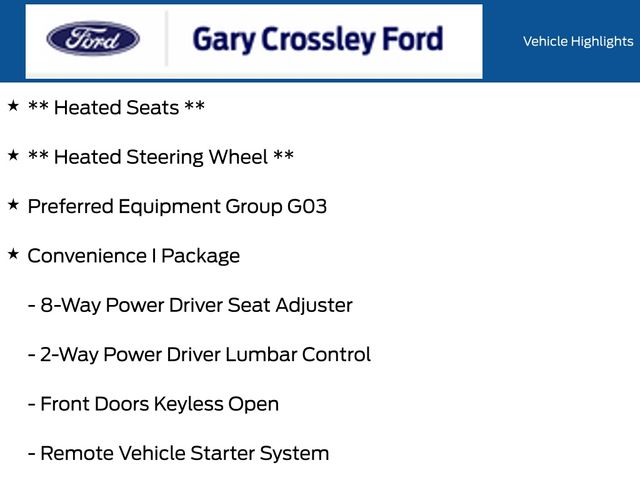Select the Heated Seats highlight text
The image size is (640, 480).
(x=116, y=107)
